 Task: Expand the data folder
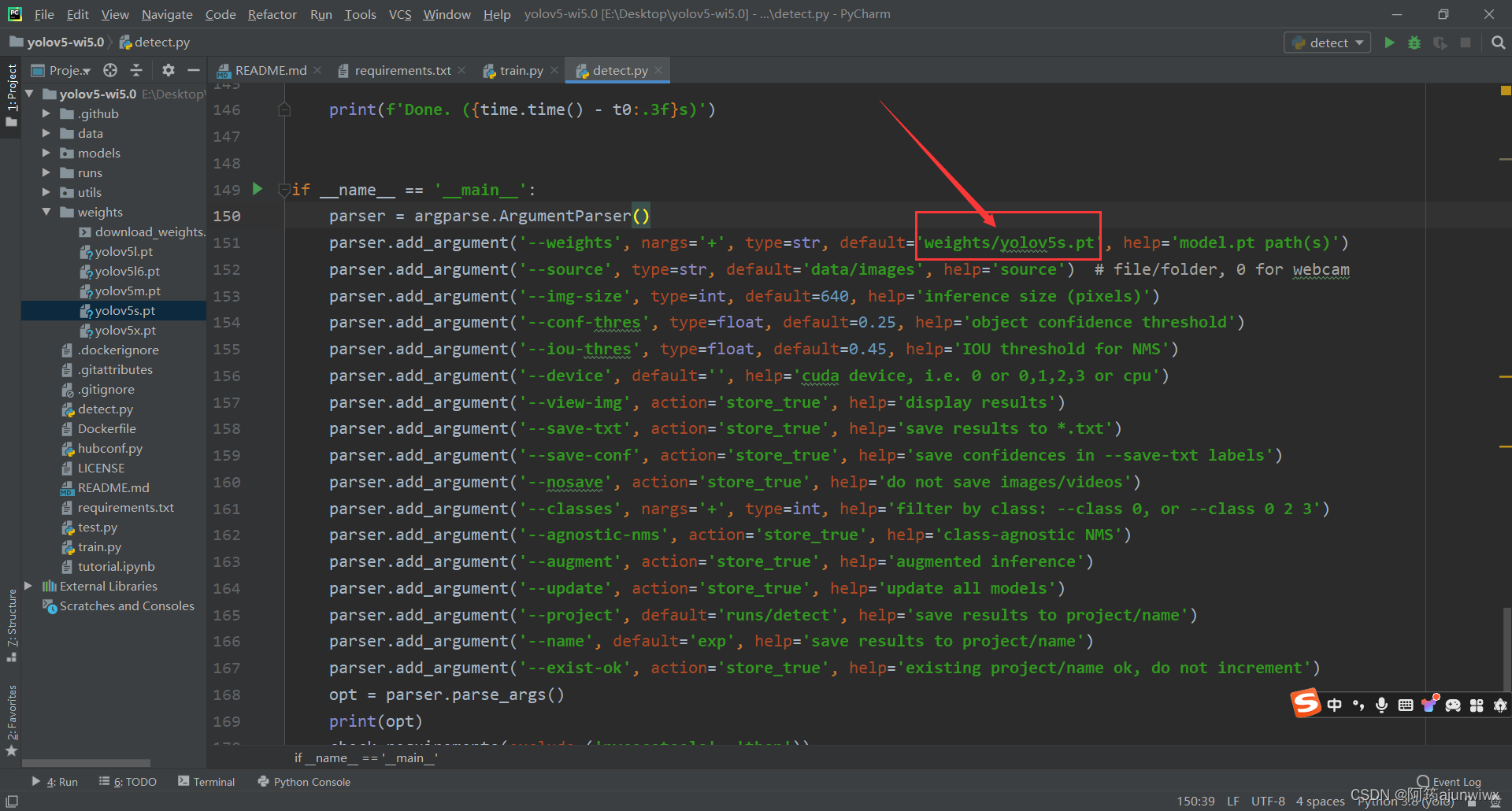click(46, 133)
